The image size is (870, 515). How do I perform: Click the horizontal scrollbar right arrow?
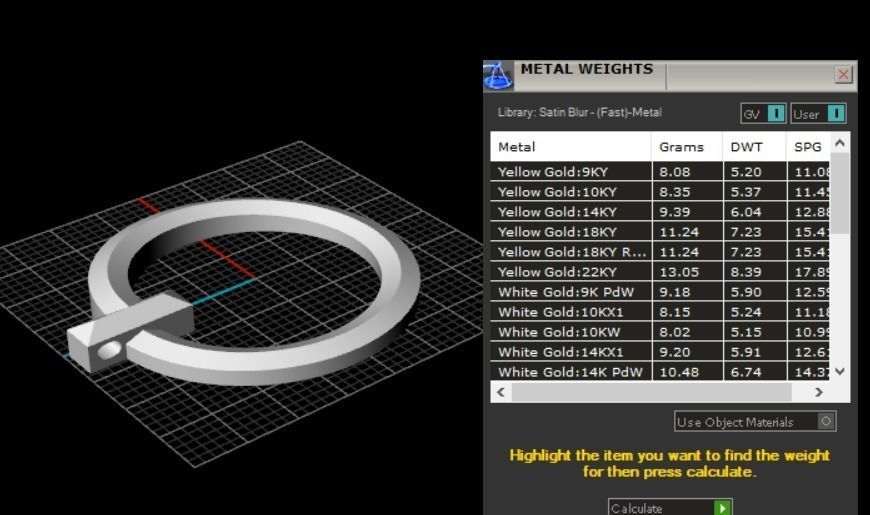[x=819, y=392]
